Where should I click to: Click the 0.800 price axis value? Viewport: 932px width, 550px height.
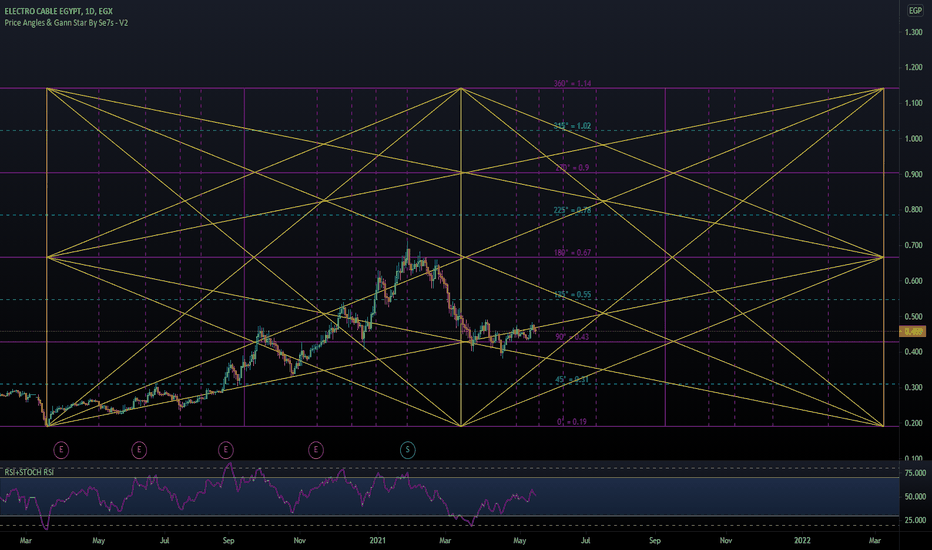click(x=914, y=209)
